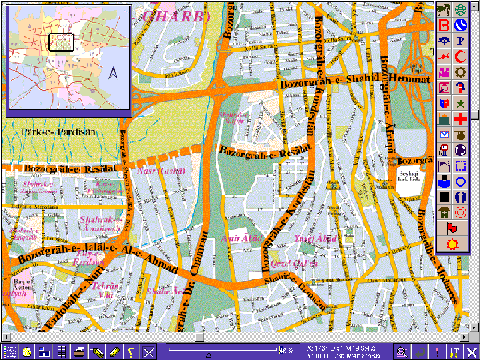Select the green house icon
Screen dimensions: 480x360
tap(444, 212)
